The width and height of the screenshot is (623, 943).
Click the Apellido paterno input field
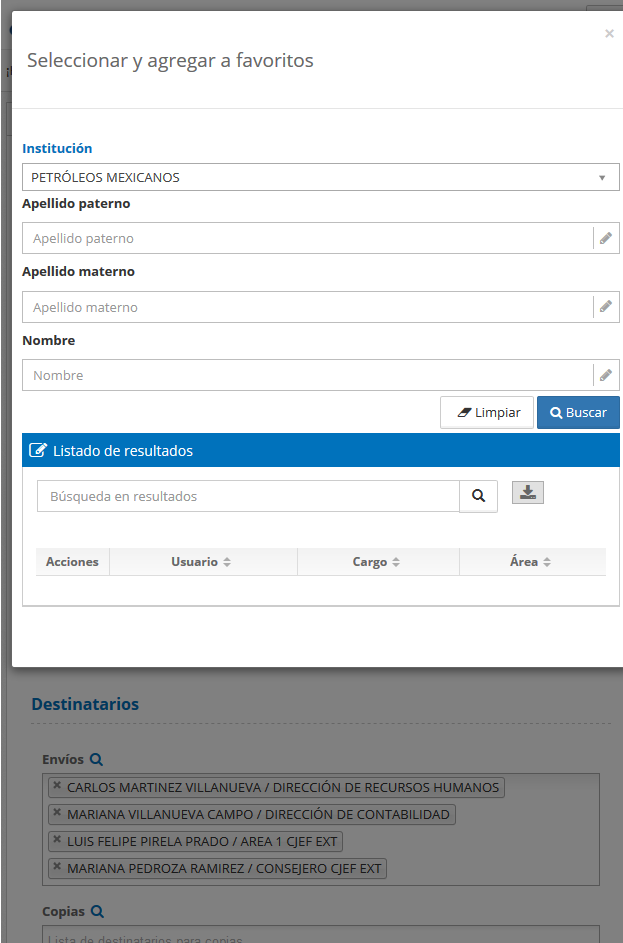point(307,238)
